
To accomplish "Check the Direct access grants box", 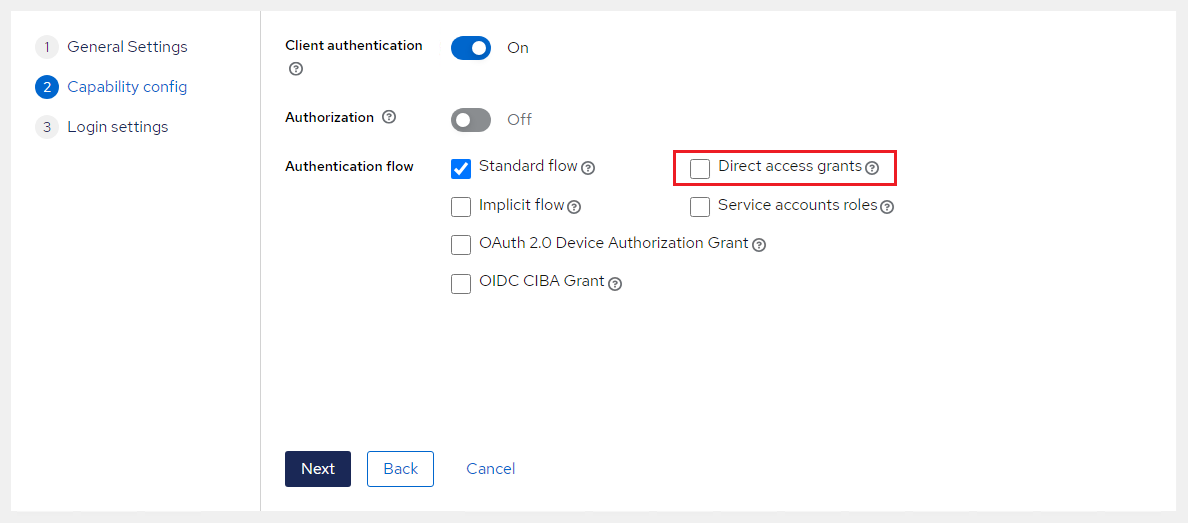I will coord(700,168).
